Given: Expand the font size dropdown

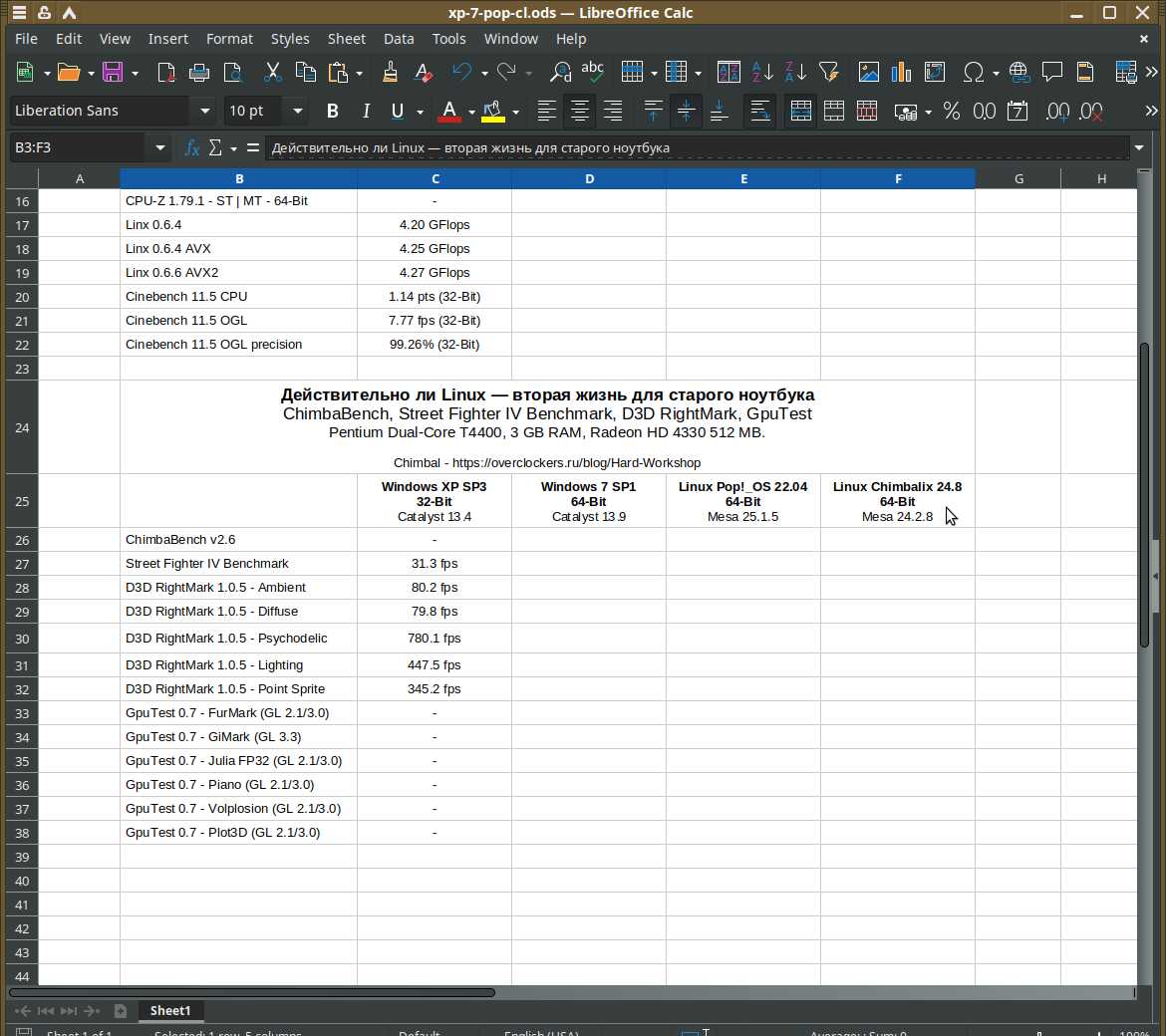Looking at the screenshot, I should [297, 111].
